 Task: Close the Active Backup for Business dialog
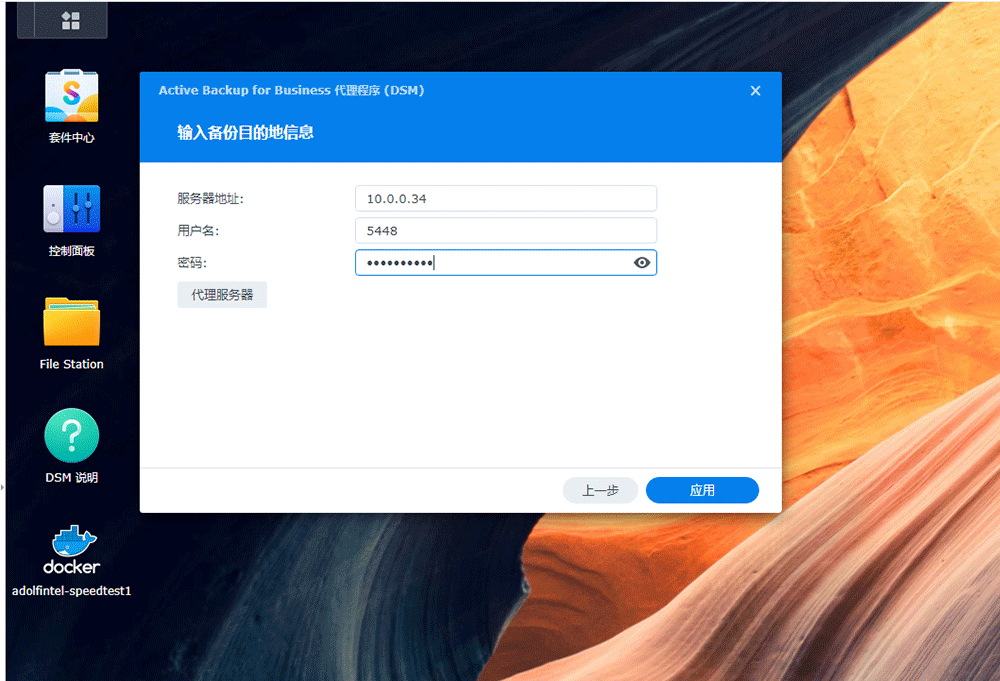pyautogui.click(x=755, y=91)
